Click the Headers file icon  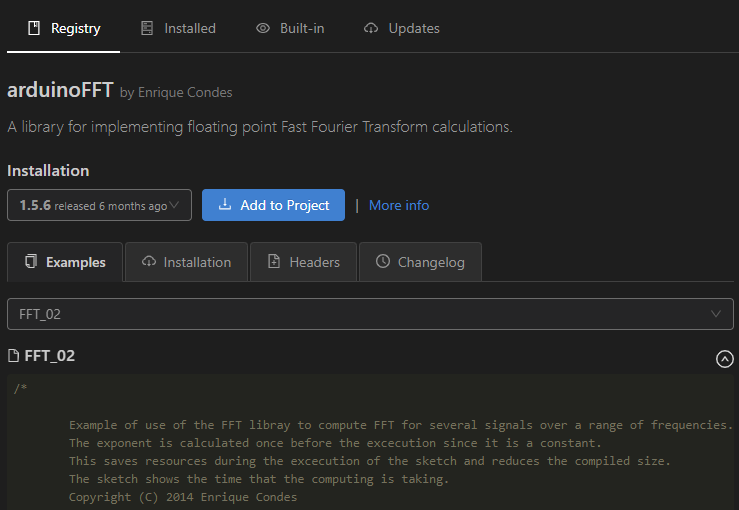pyautogui.click(x=274, y=262)
